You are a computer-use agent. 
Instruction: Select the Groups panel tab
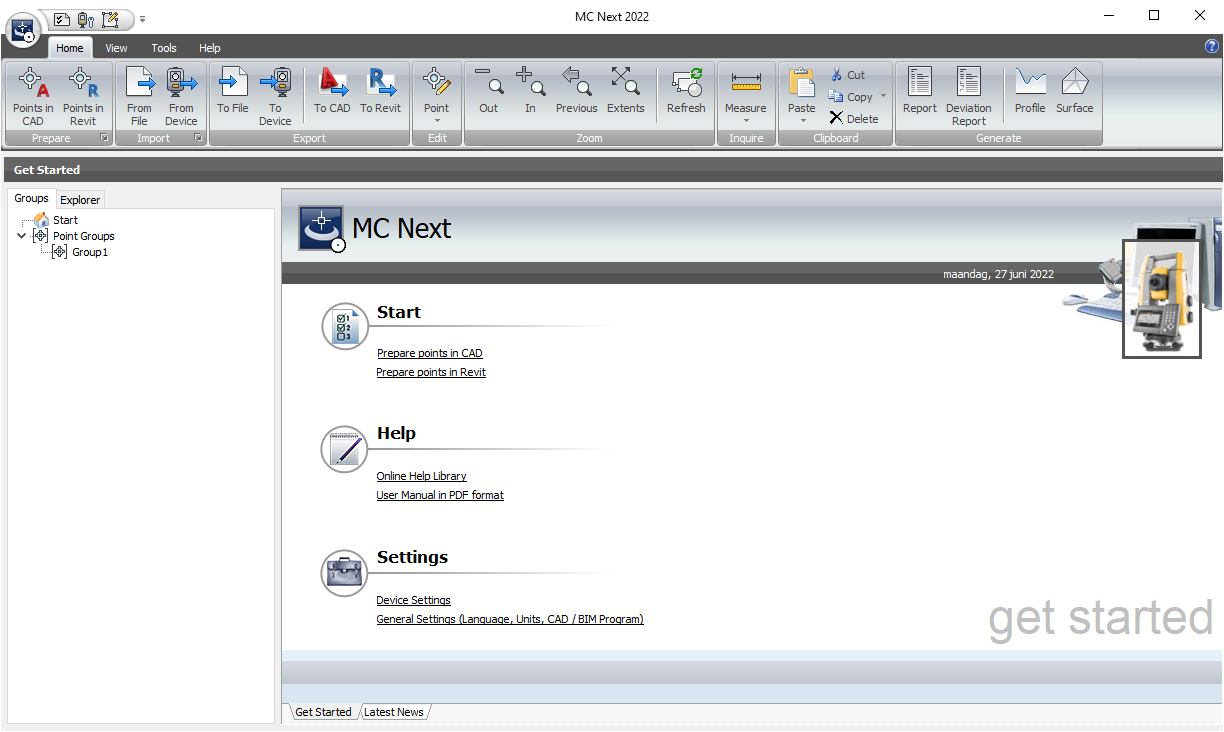(32, 198)
